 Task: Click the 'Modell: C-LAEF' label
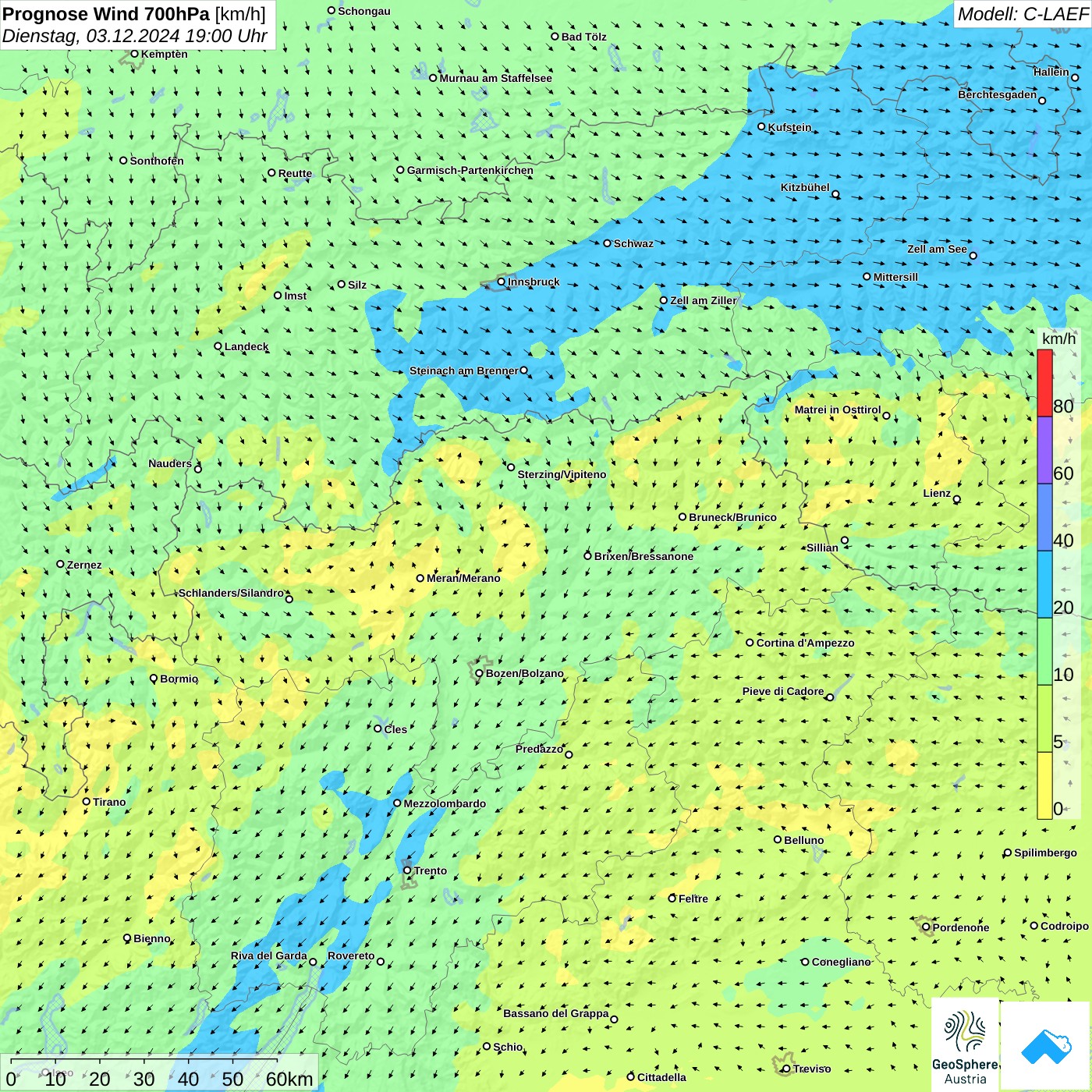tap(1022, 14)
